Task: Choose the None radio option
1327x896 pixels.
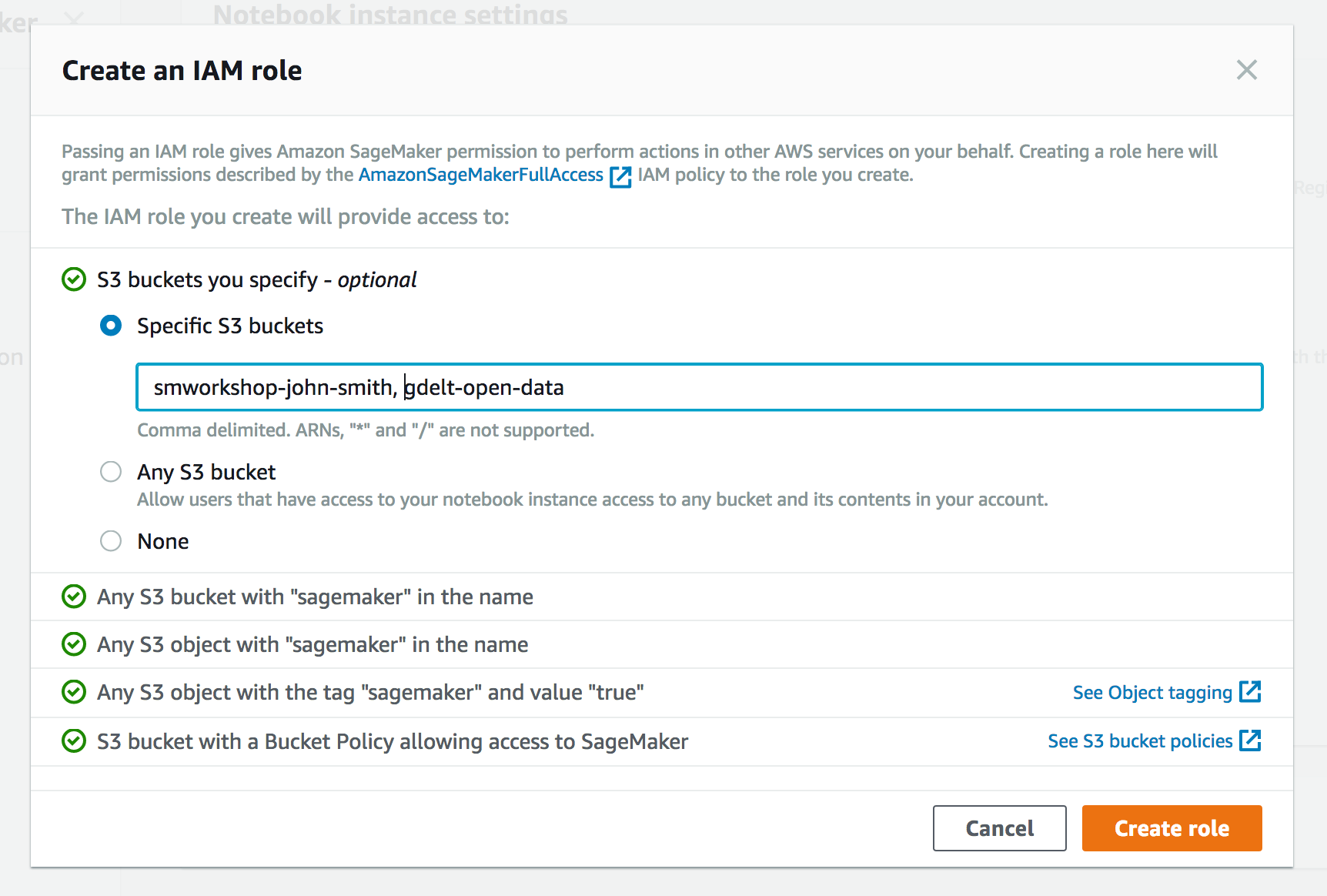Action: pos(111,541)
